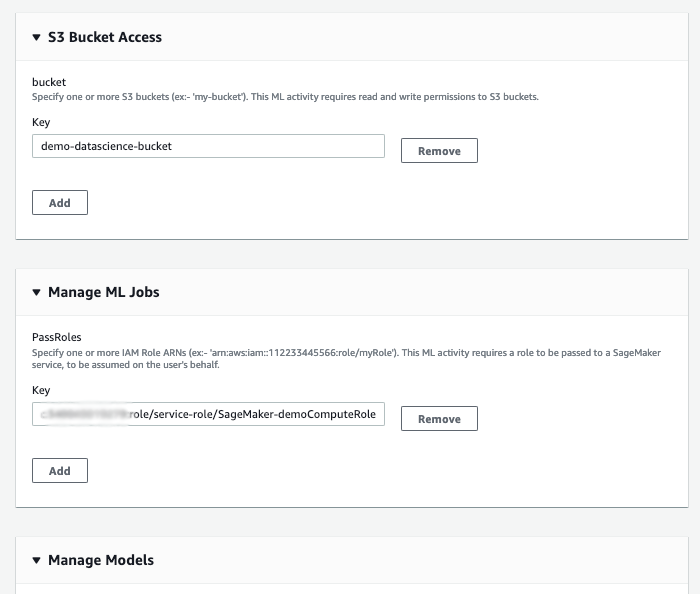Collapse the Manage ML Jobs section triangle
This screenshot has height=594, width=700.
tap(37, 293)
